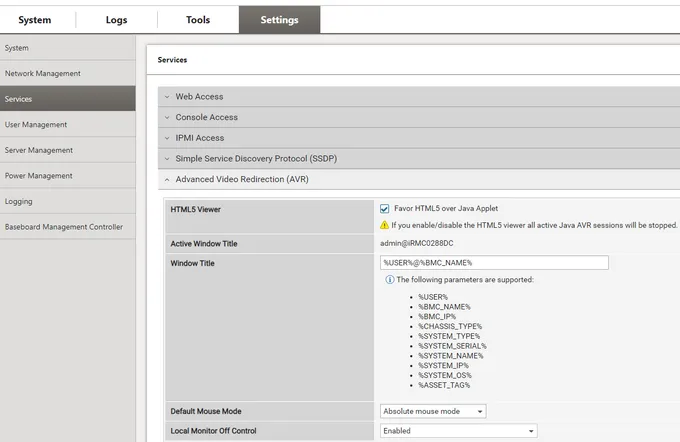Click the Default Mouse Mode label
Image resolution: width=680 pixels, height=442 pixels.
coord(206,411)
